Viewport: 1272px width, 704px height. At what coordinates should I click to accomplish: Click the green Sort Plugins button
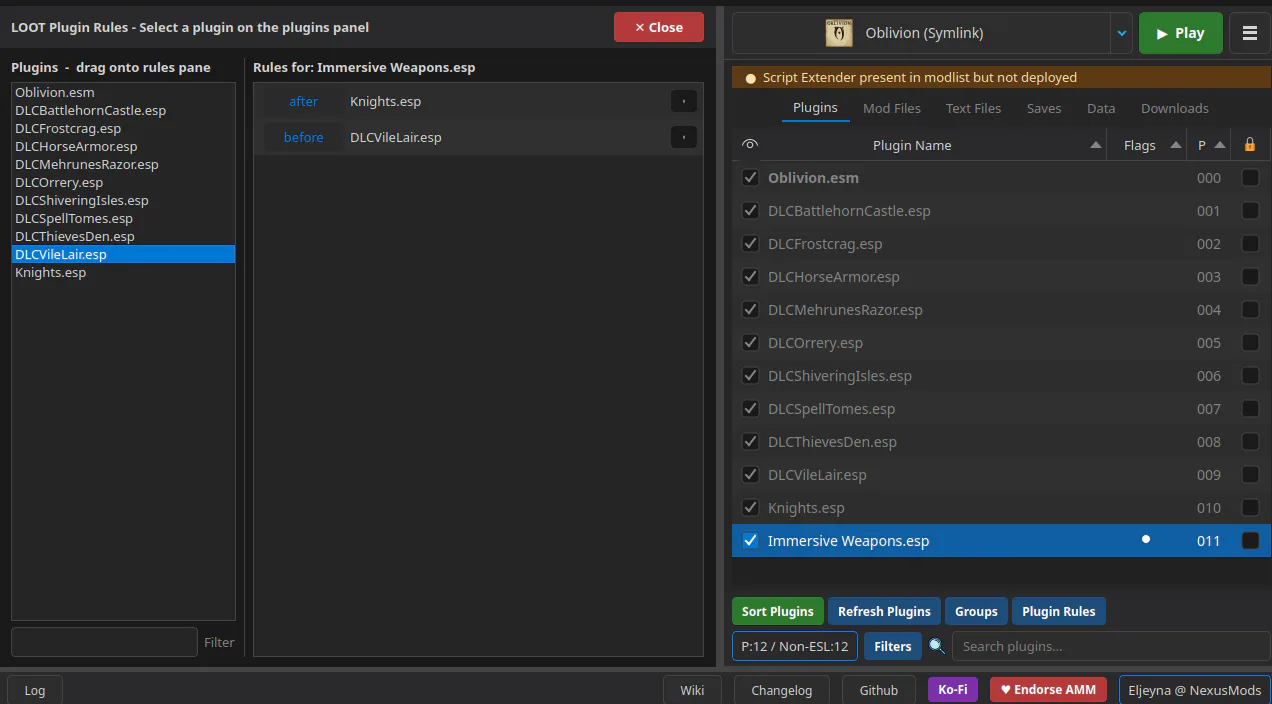(778, 611)
